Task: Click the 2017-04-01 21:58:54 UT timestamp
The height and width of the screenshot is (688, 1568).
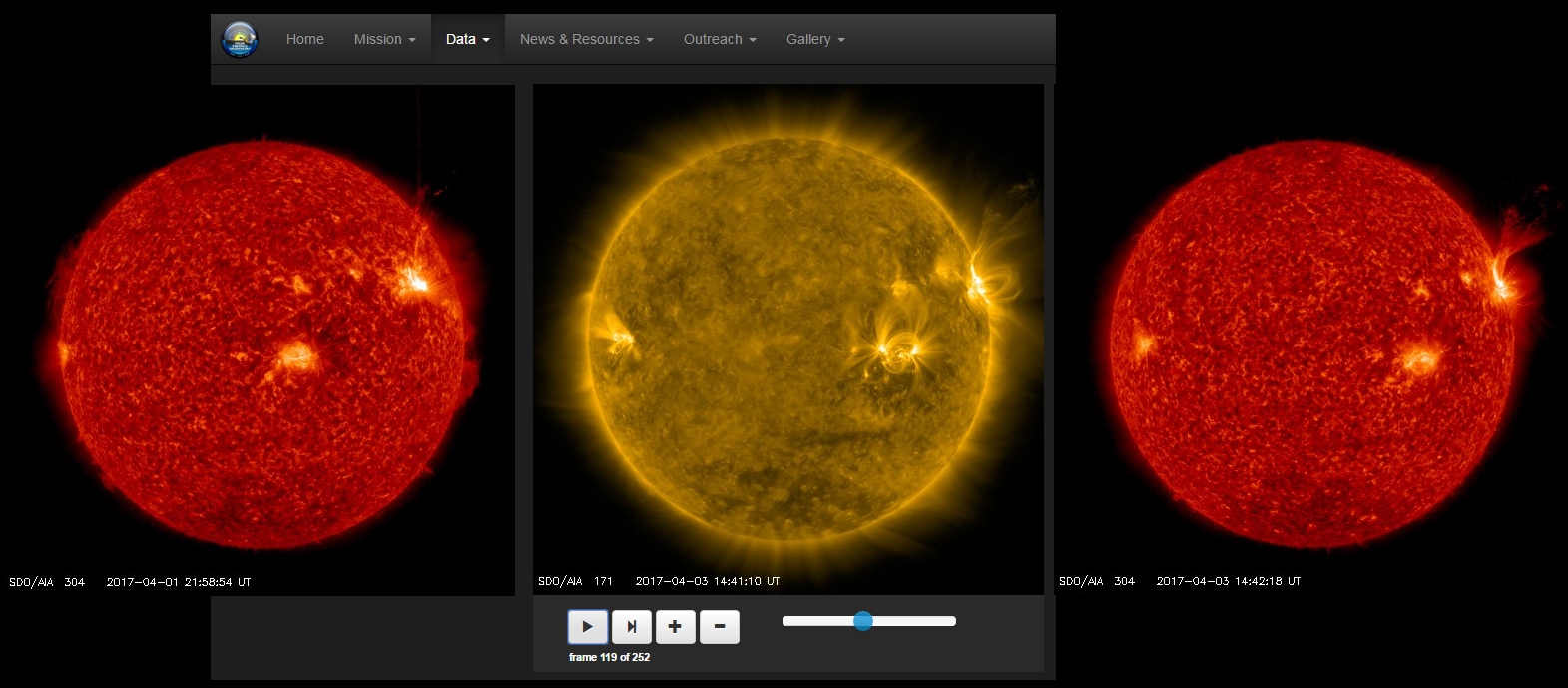Action: pos(178,582)
